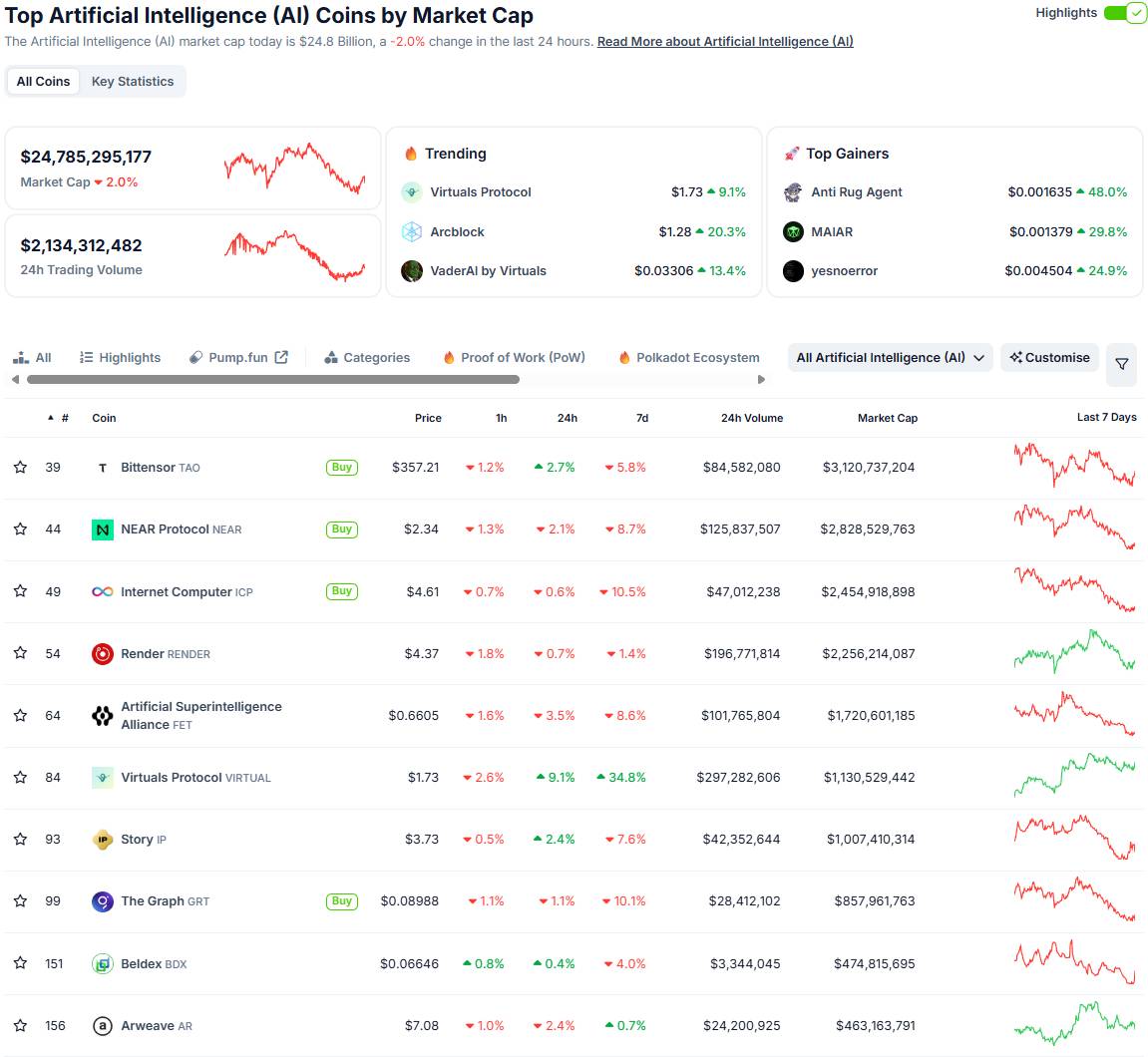Select the Polkadot Ecosystem tab
Screen dimensions: 1148x1057
[689, 358]
